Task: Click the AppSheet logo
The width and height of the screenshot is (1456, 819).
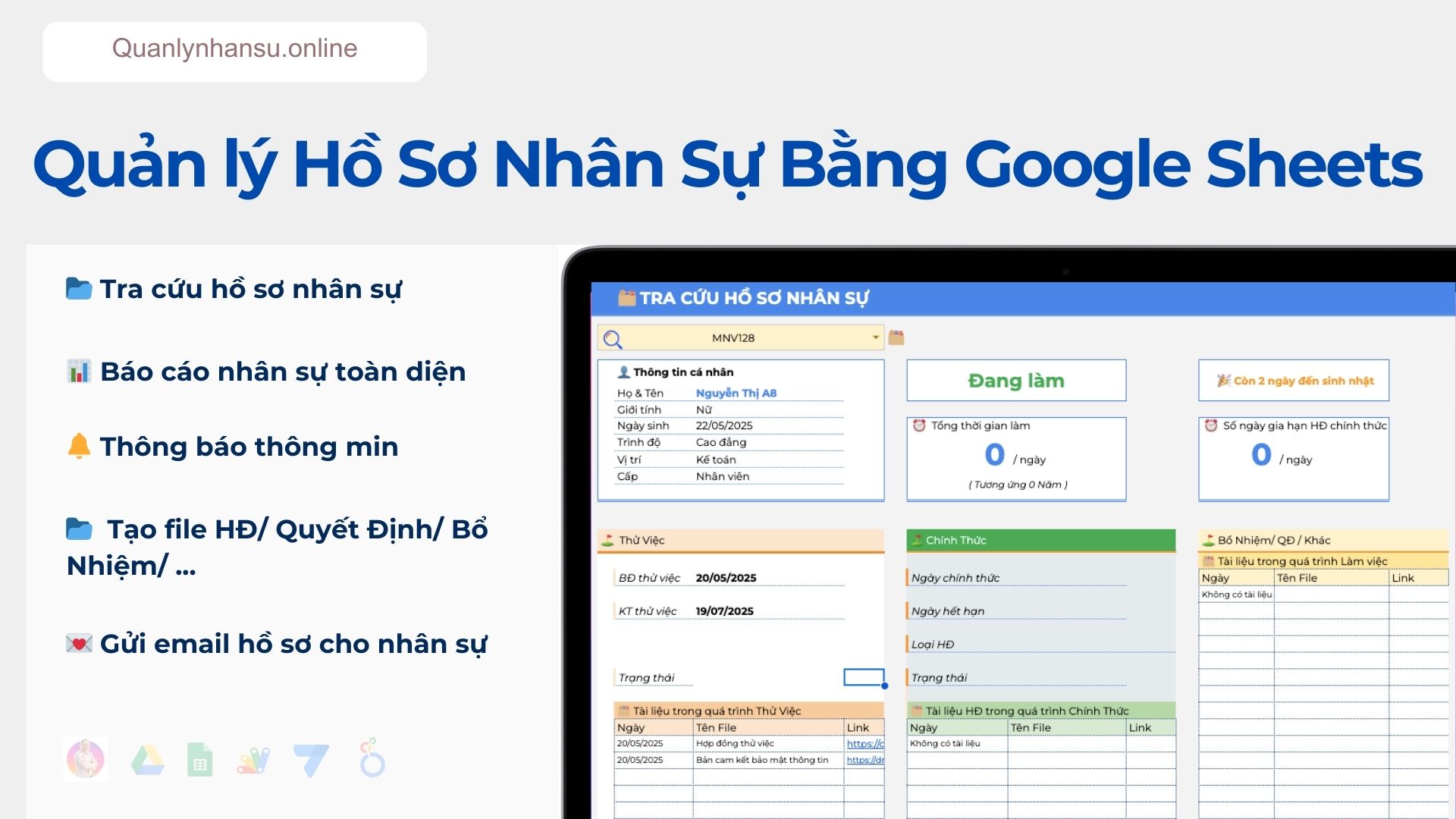Action: [311, 761]
